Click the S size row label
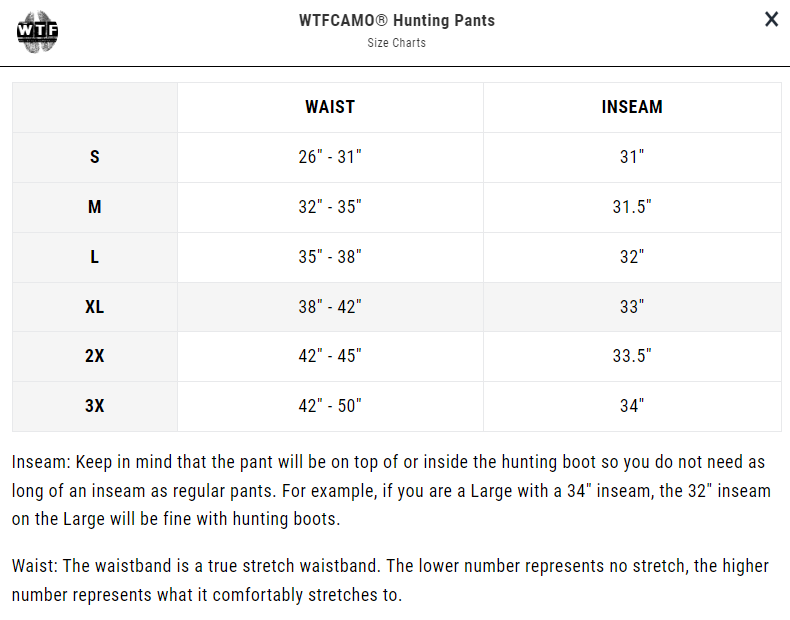 pyautogui.click(x=95, y=157)
